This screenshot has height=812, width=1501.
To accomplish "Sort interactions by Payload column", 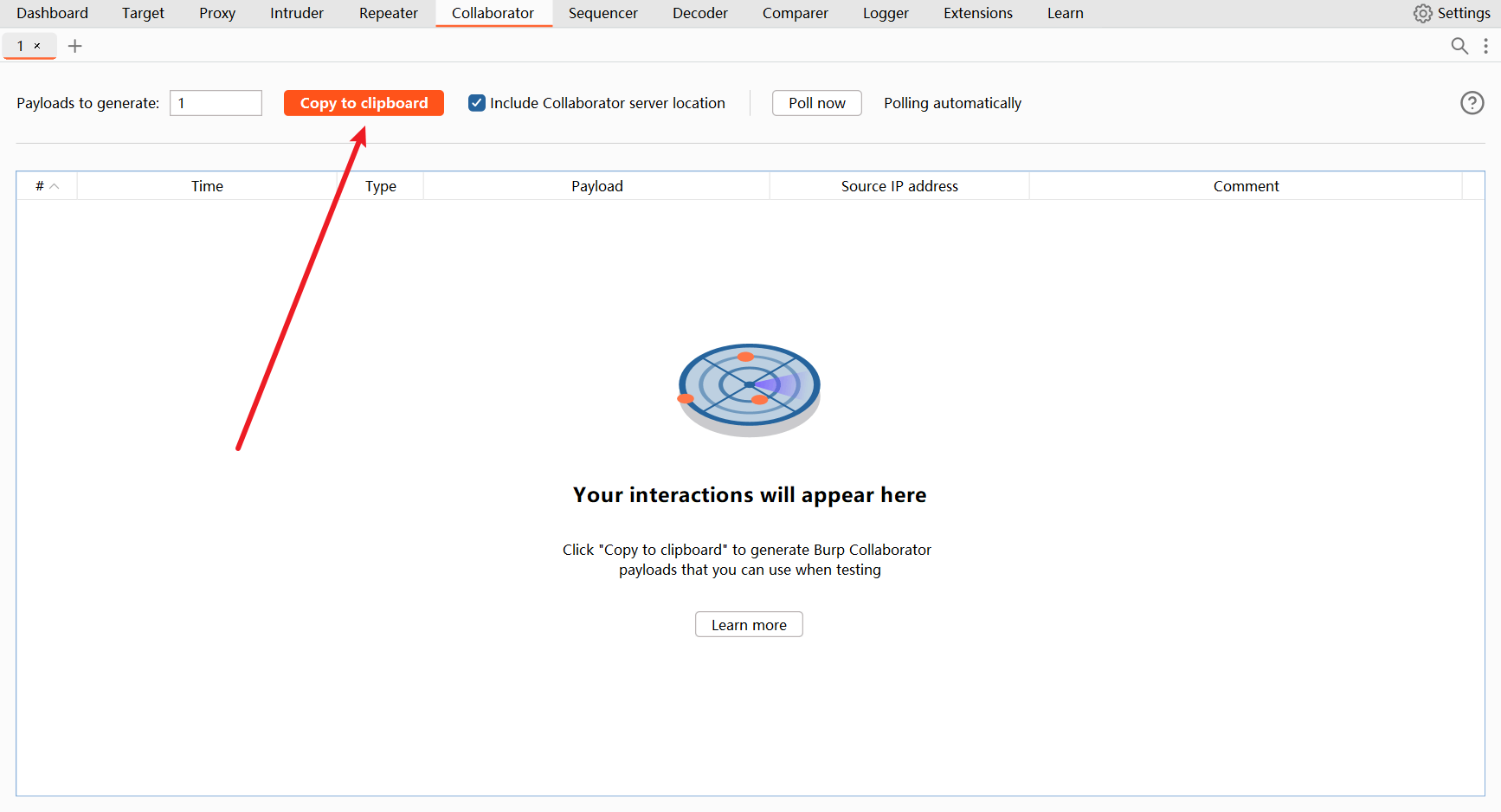I will click(596, 186).
